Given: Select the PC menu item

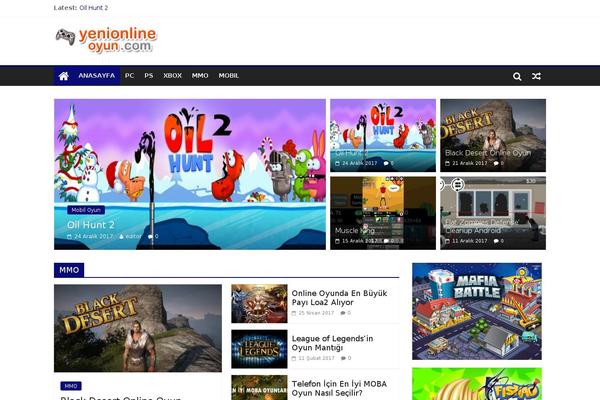Looking at the screenshot, I should (129, 75).
